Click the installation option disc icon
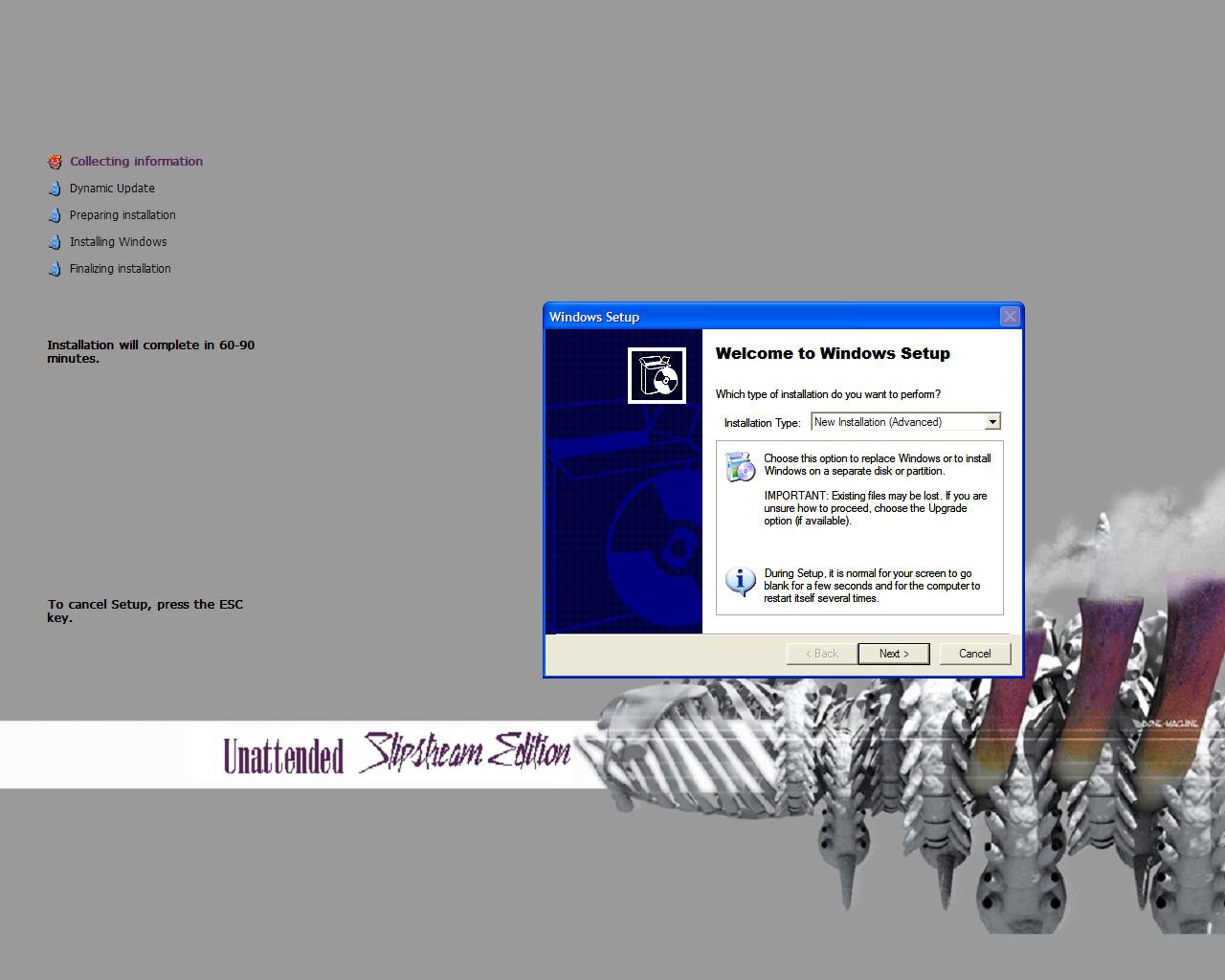 click(740, 466)
